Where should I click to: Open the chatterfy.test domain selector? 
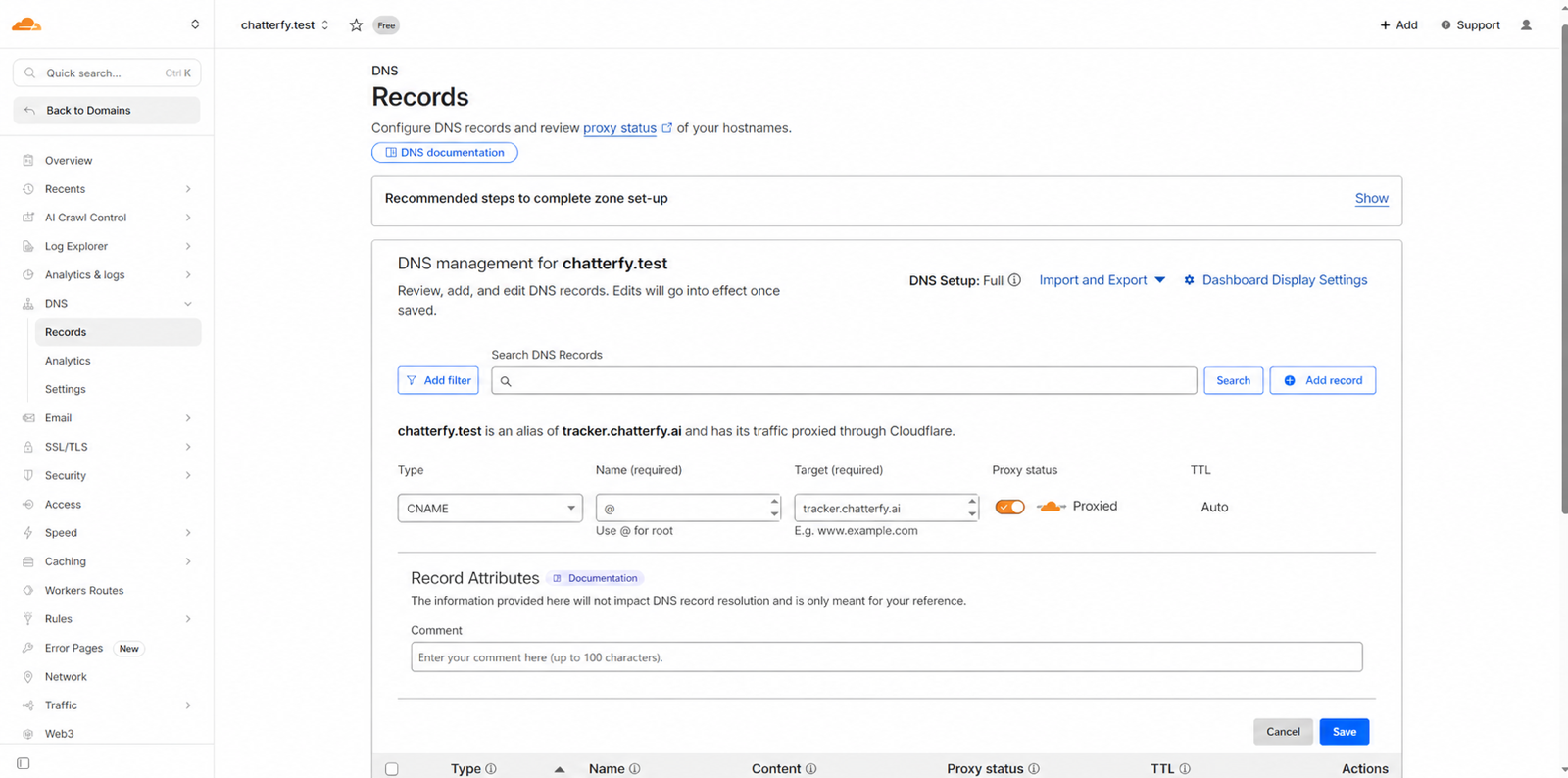click(x=285, y=25)
